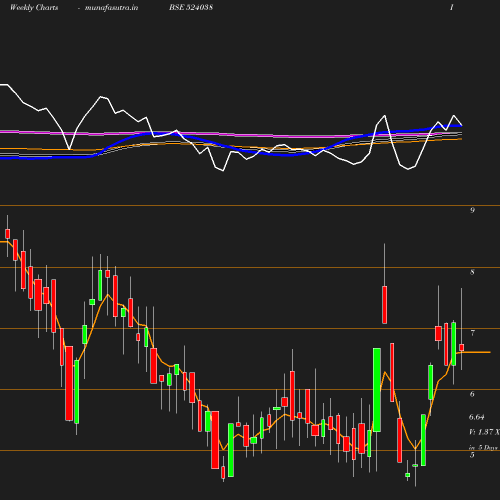Click the 'Weekly Charts' title text

click(x=34, y=8)
